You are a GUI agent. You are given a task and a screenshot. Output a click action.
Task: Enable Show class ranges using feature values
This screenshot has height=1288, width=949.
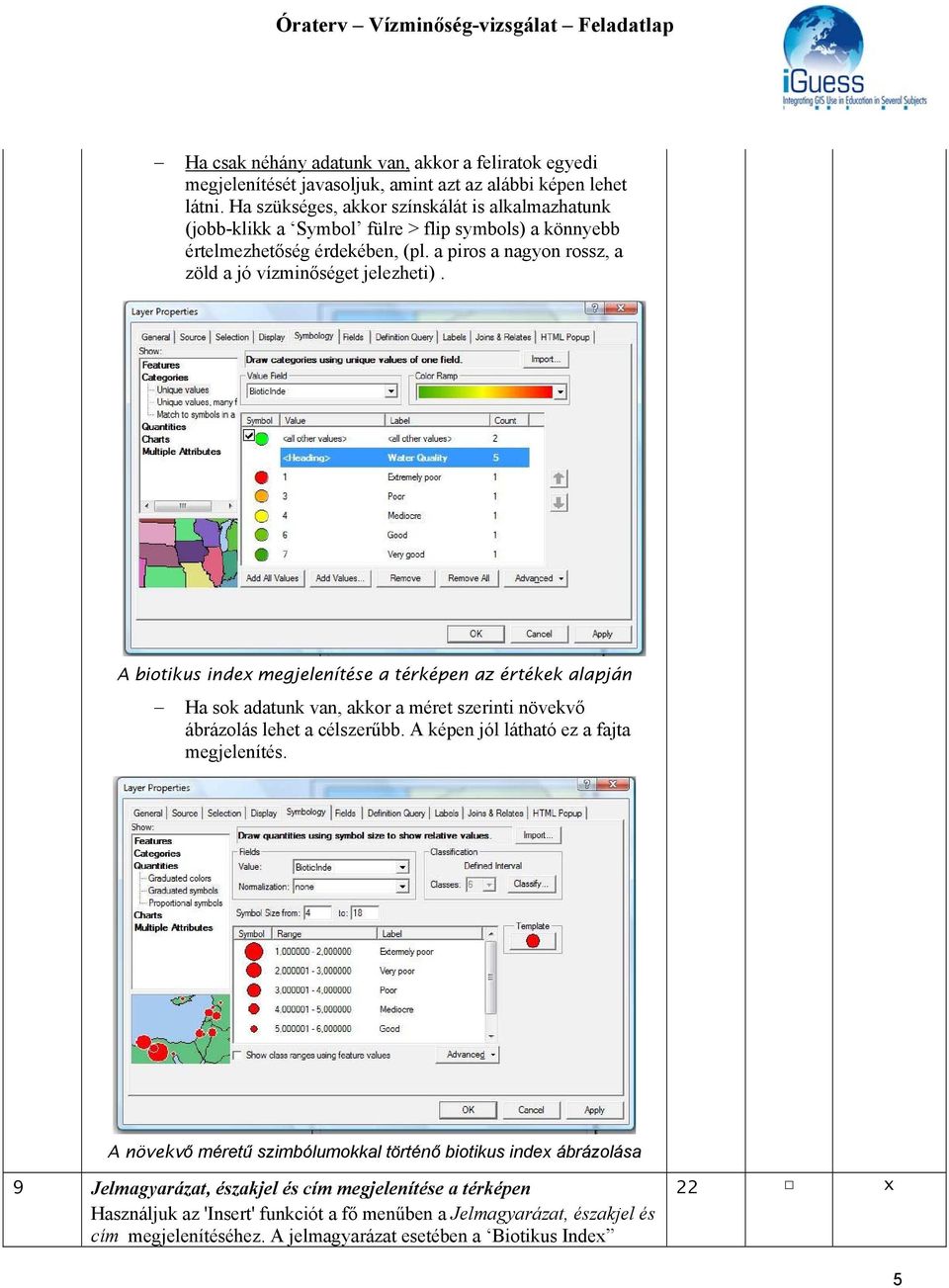tap(238, 1055)
